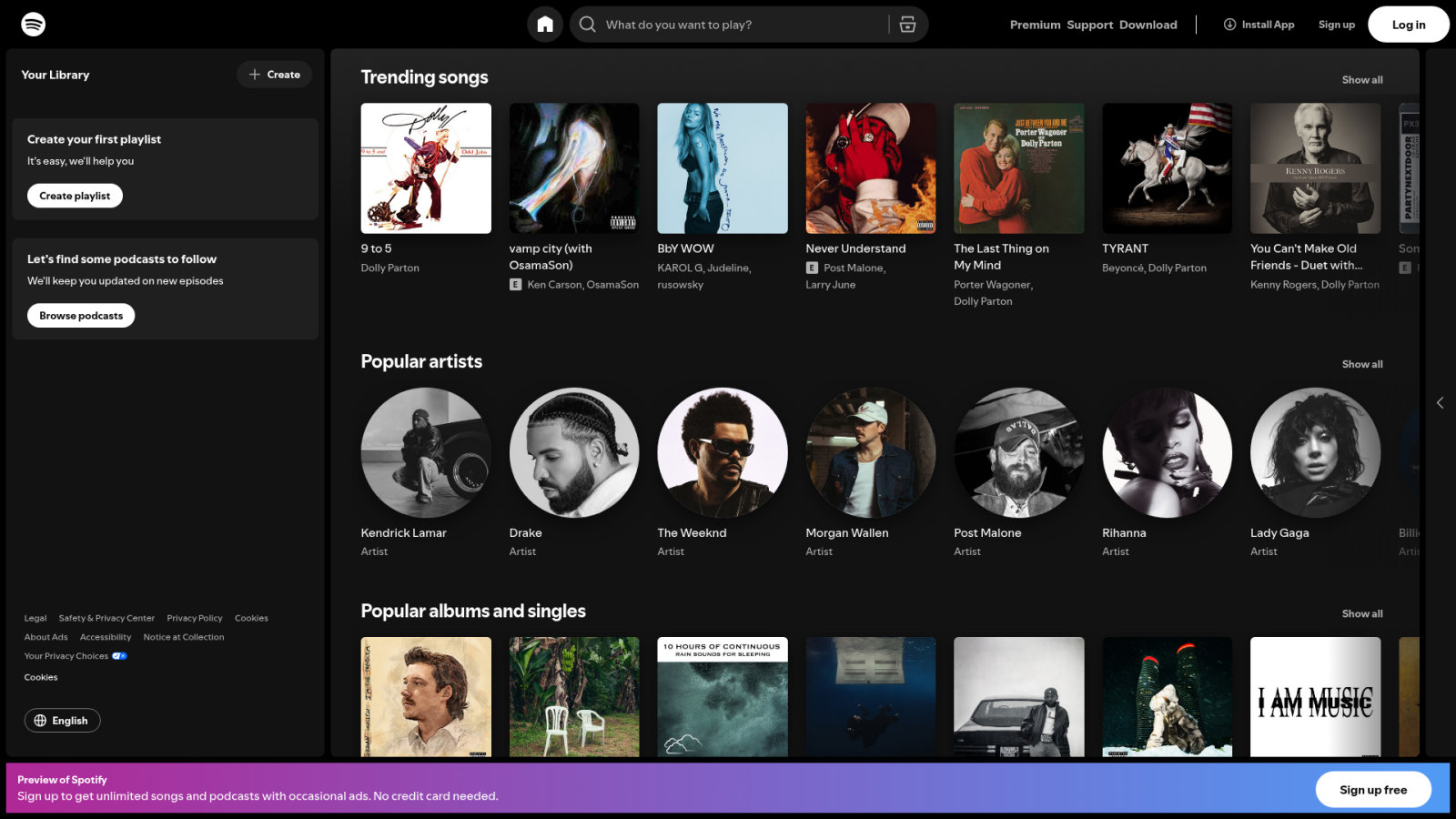Click Kenny Rogers artist link
The image size is (1456, 819).
(1283, 285)
